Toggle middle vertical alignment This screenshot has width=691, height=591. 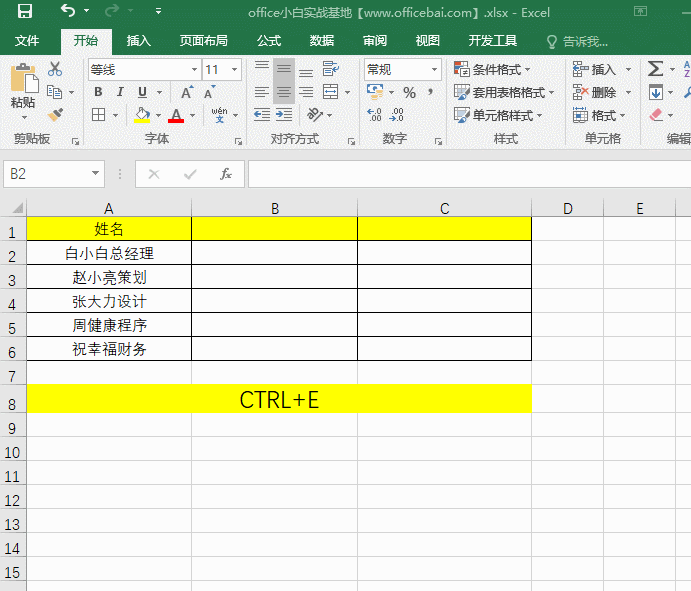(284, 68)
